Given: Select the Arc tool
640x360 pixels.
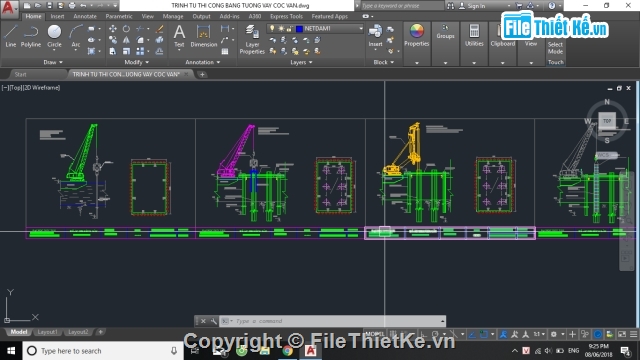Looking at the screenshot, I should pos(76,36).
